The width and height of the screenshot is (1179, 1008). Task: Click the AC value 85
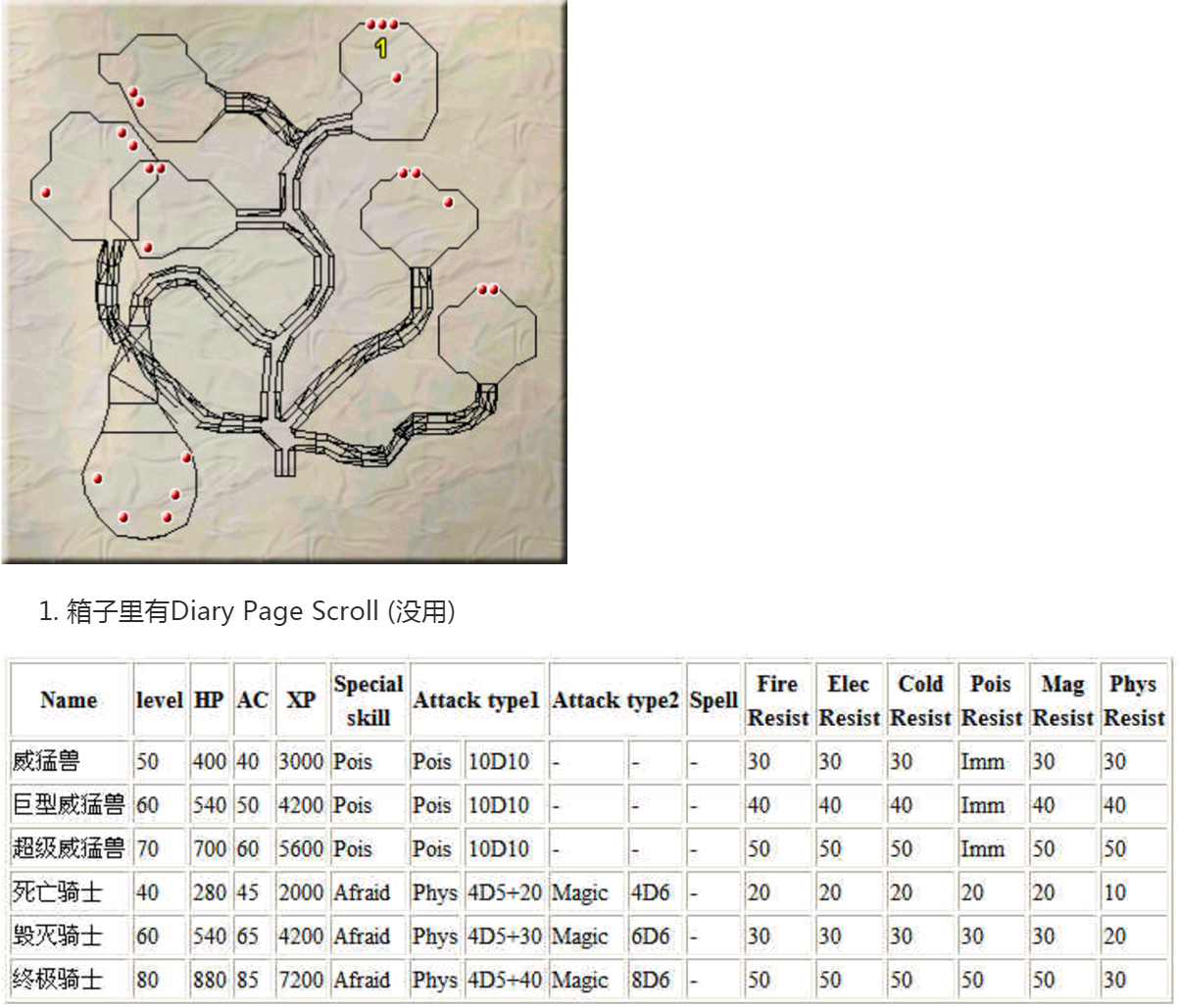pos(251,980)
